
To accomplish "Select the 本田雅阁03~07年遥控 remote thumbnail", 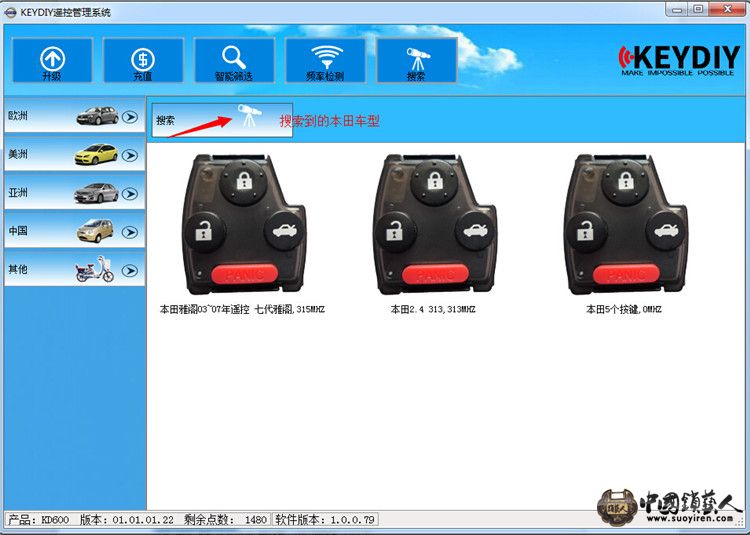I will point(243,224).
